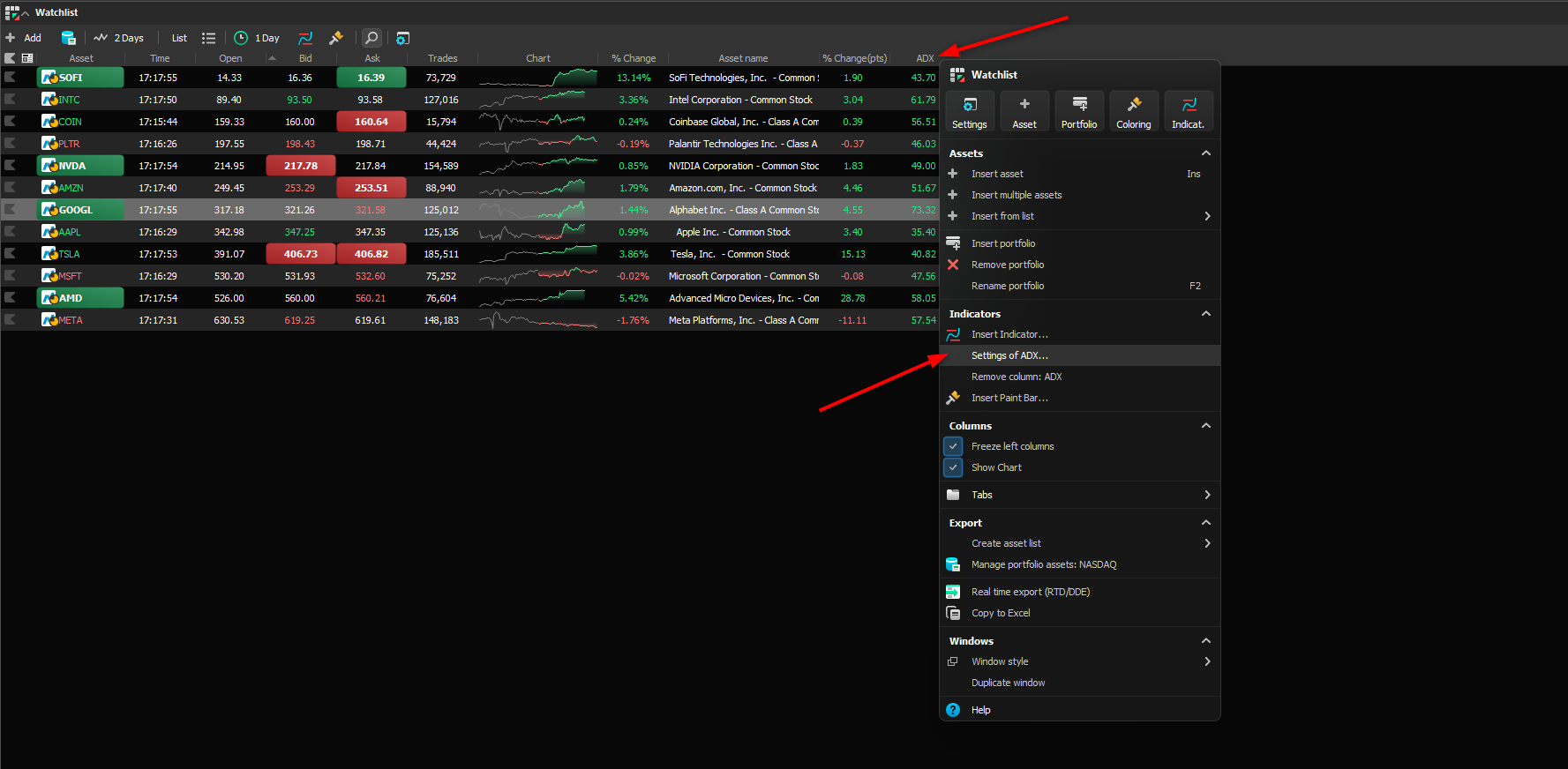Open the list view icon in the toolbar
This screenshot has width=1568, height=769.
point(208,38)
